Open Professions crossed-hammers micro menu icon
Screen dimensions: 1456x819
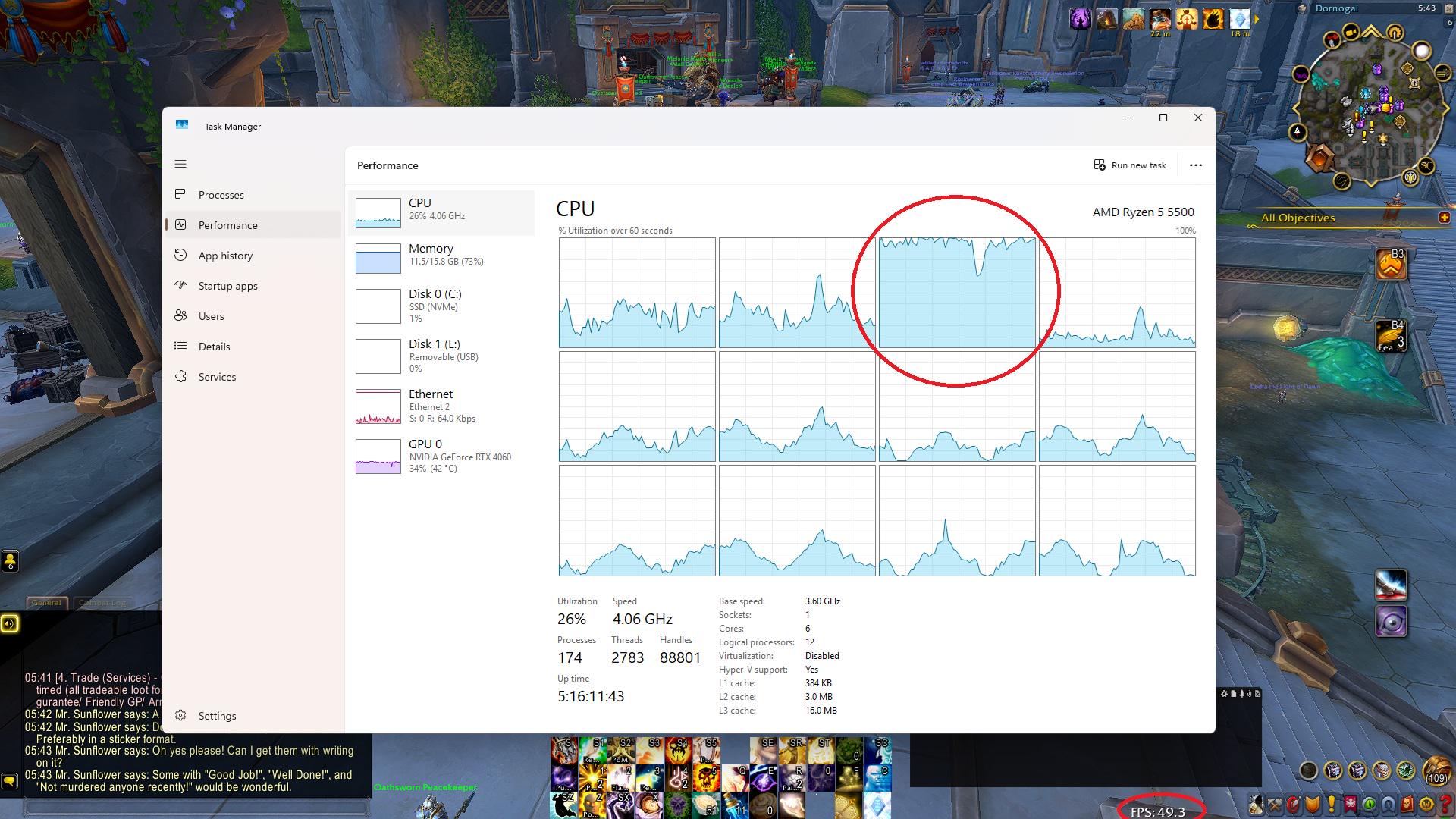pos(1275,804)
